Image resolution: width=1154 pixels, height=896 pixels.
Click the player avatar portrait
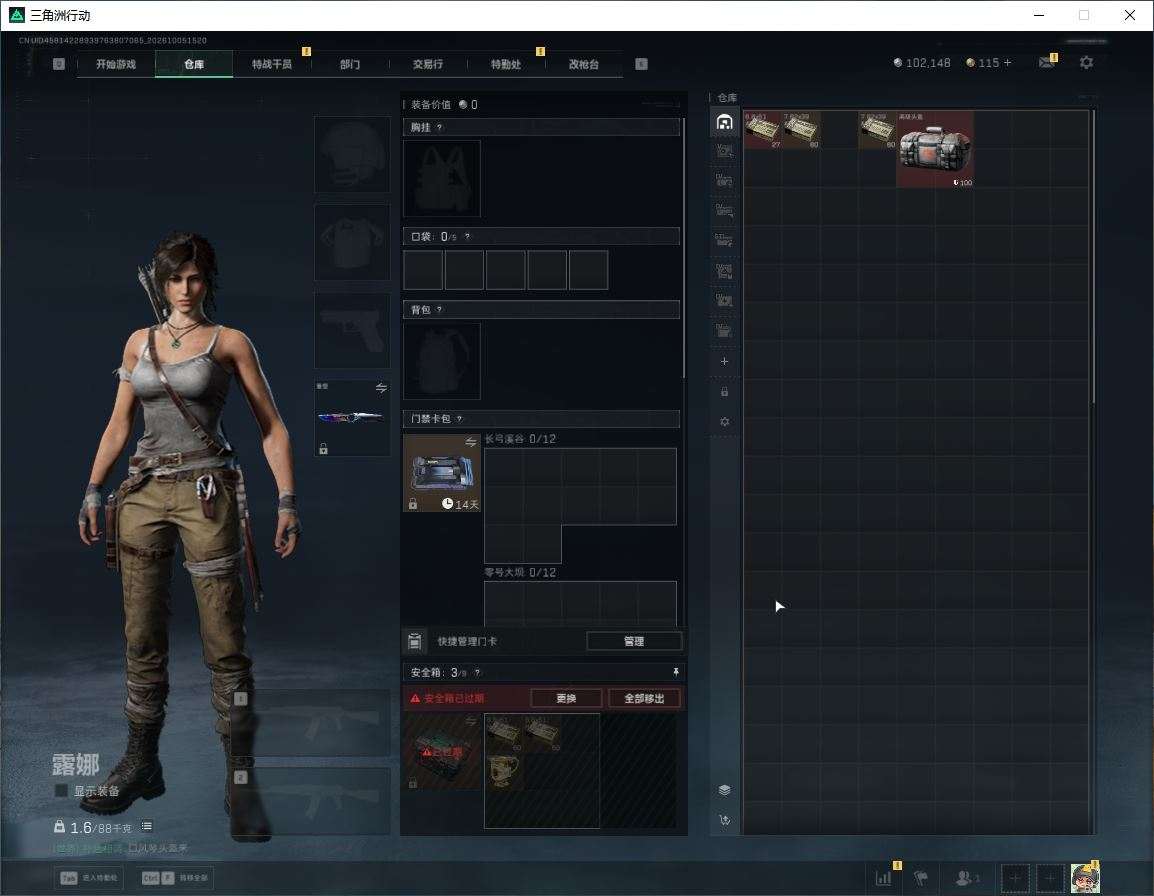pos(1085,878)
